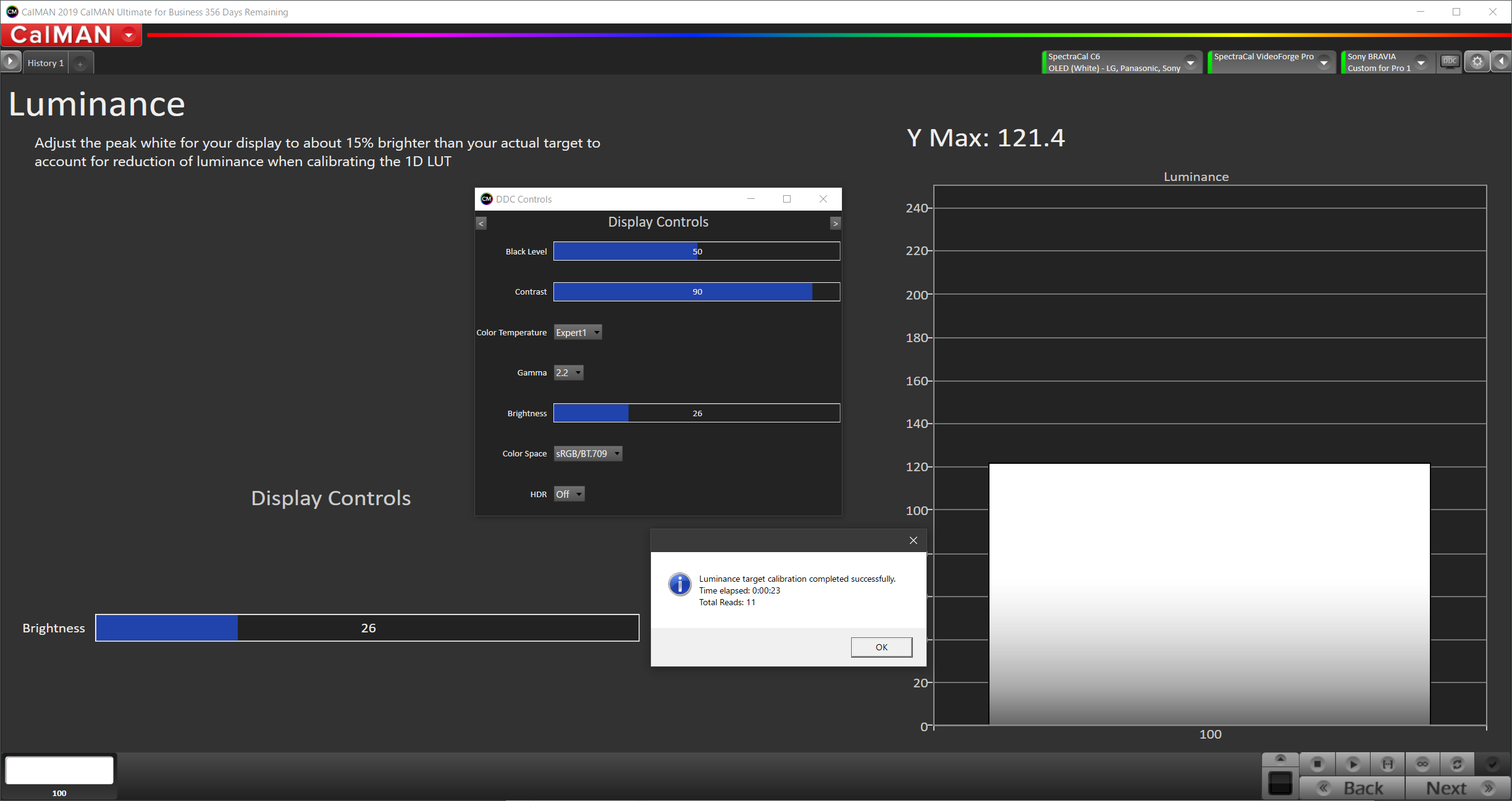Open the settings gear icon
This screenshot has width=1512, height=801.
click(x=1477, y=62)
